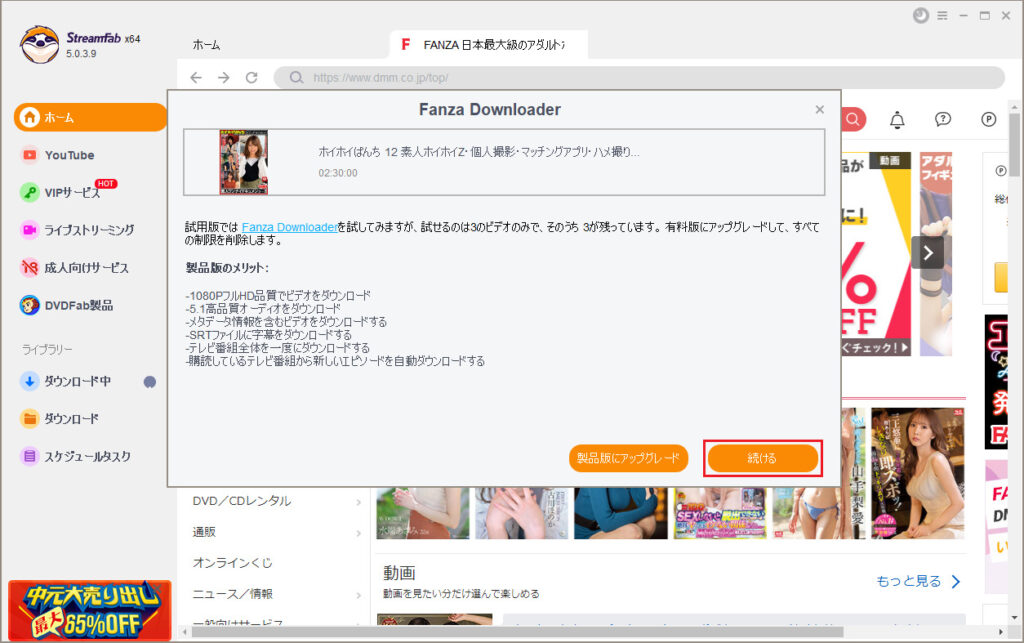The width and height of the screenshot is (1024, 643).
Task: Click the green VIP key icon
Action: [x=29, y=193]
